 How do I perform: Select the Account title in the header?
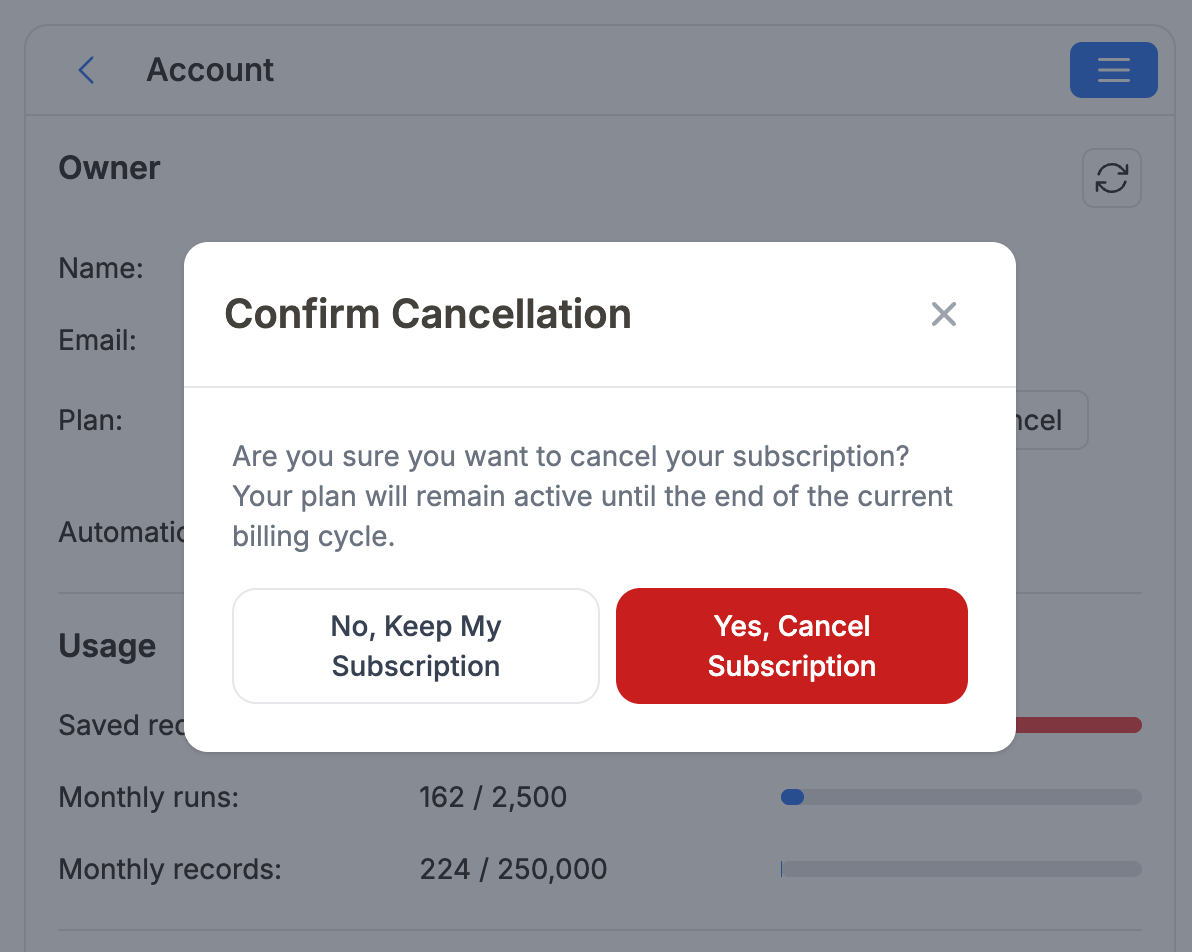pos(210,69)
